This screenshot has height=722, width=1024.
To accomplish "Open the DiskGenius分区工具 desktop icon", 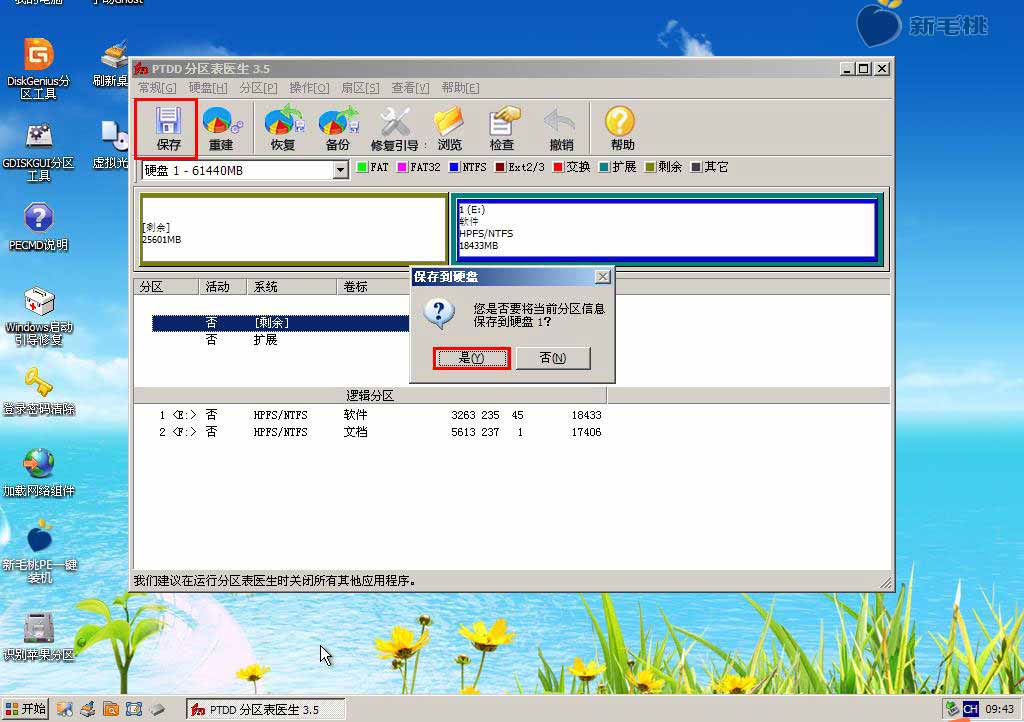I will coord(38,69).
